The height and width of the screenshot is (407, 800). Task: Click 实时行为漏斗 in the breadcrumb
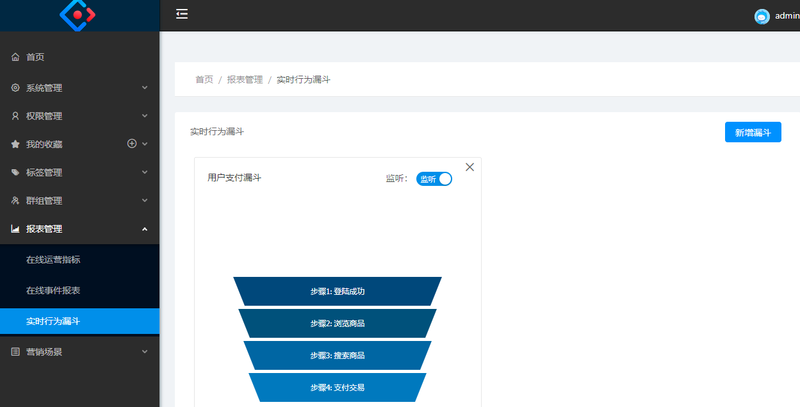[x=304, y=80]
